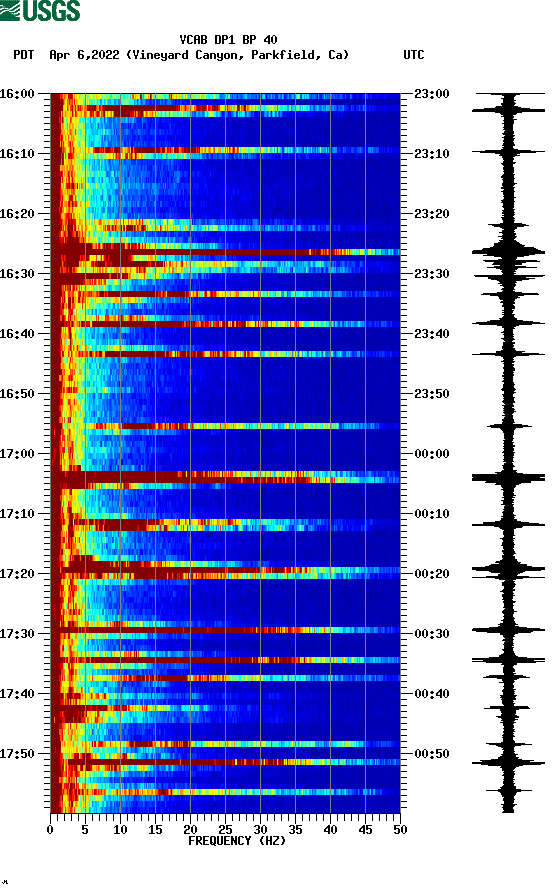Click the 23:00 UTC time label

point(432,94)
